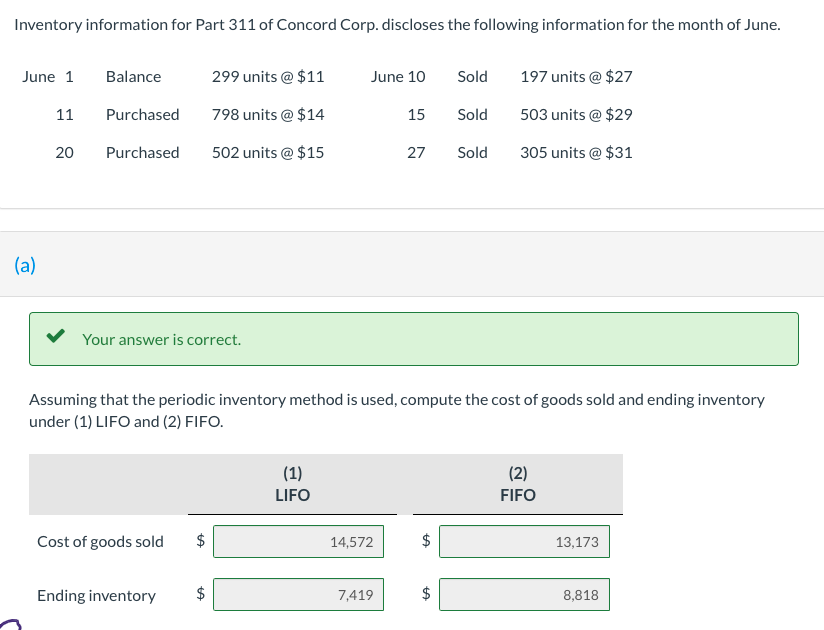Click the "299 units @ $11" balance entry

tap(267, 77)
